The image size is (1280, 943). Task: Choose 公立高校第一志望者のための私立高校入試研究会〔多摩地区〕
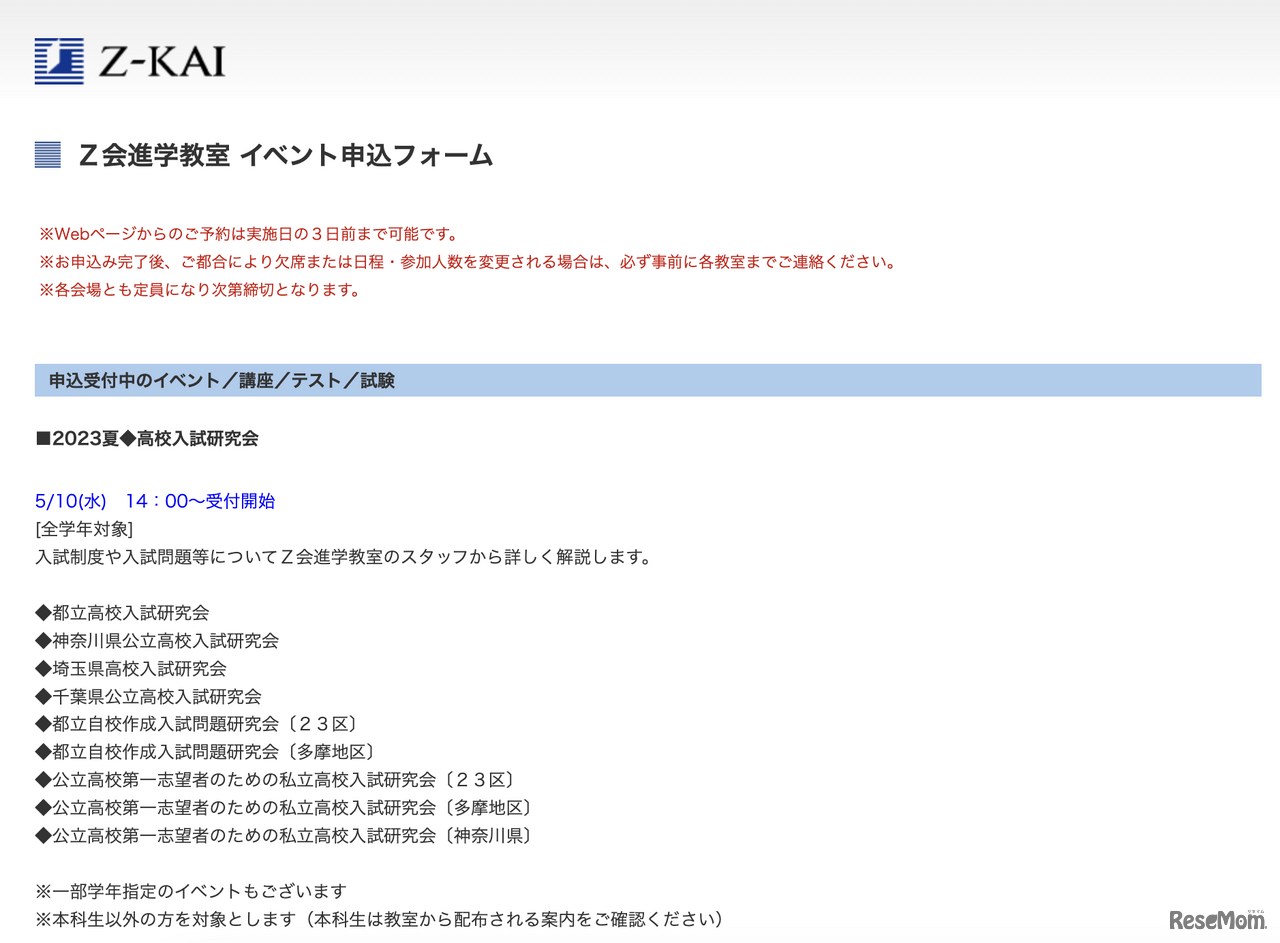coord(283,807)
